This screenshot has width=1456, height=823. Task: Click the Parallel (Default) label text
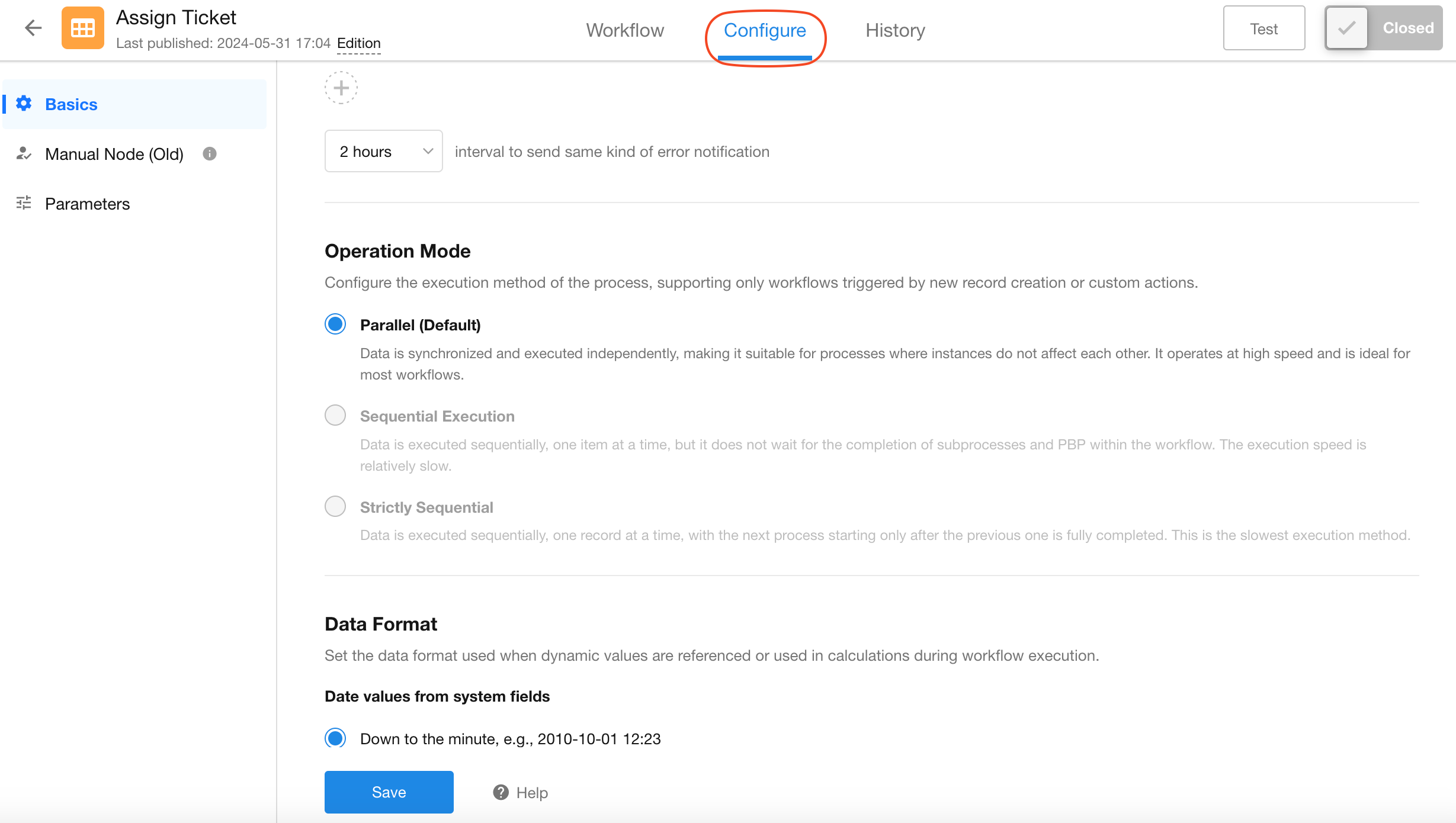click(421, 325)
